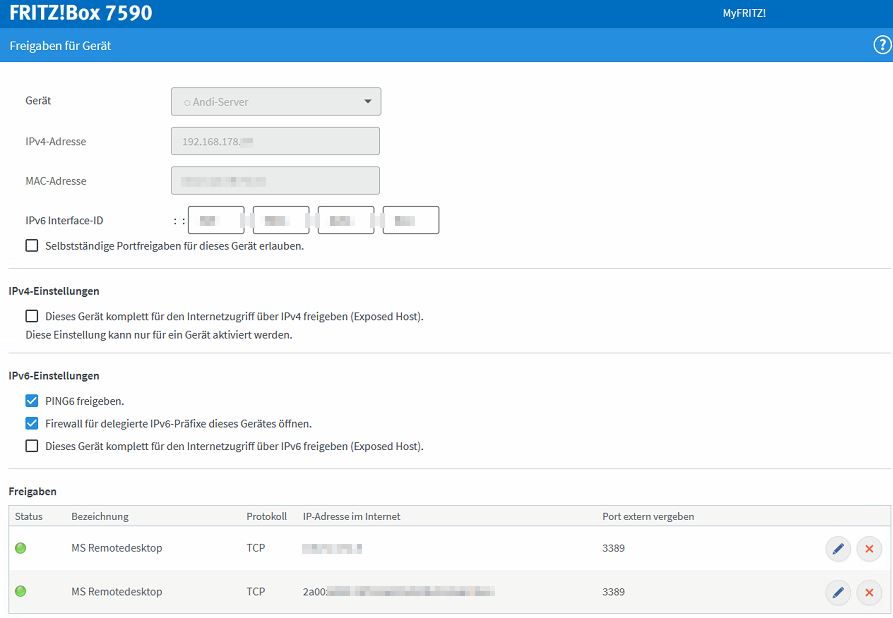
Task: Focus the IPv4-Adresse field
Action: 275,141
